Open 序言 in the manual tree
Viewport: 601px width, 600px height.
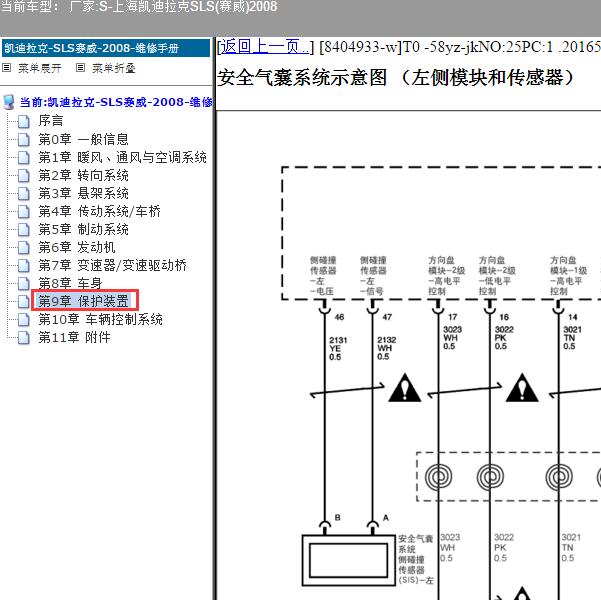(x=51, y=121)
